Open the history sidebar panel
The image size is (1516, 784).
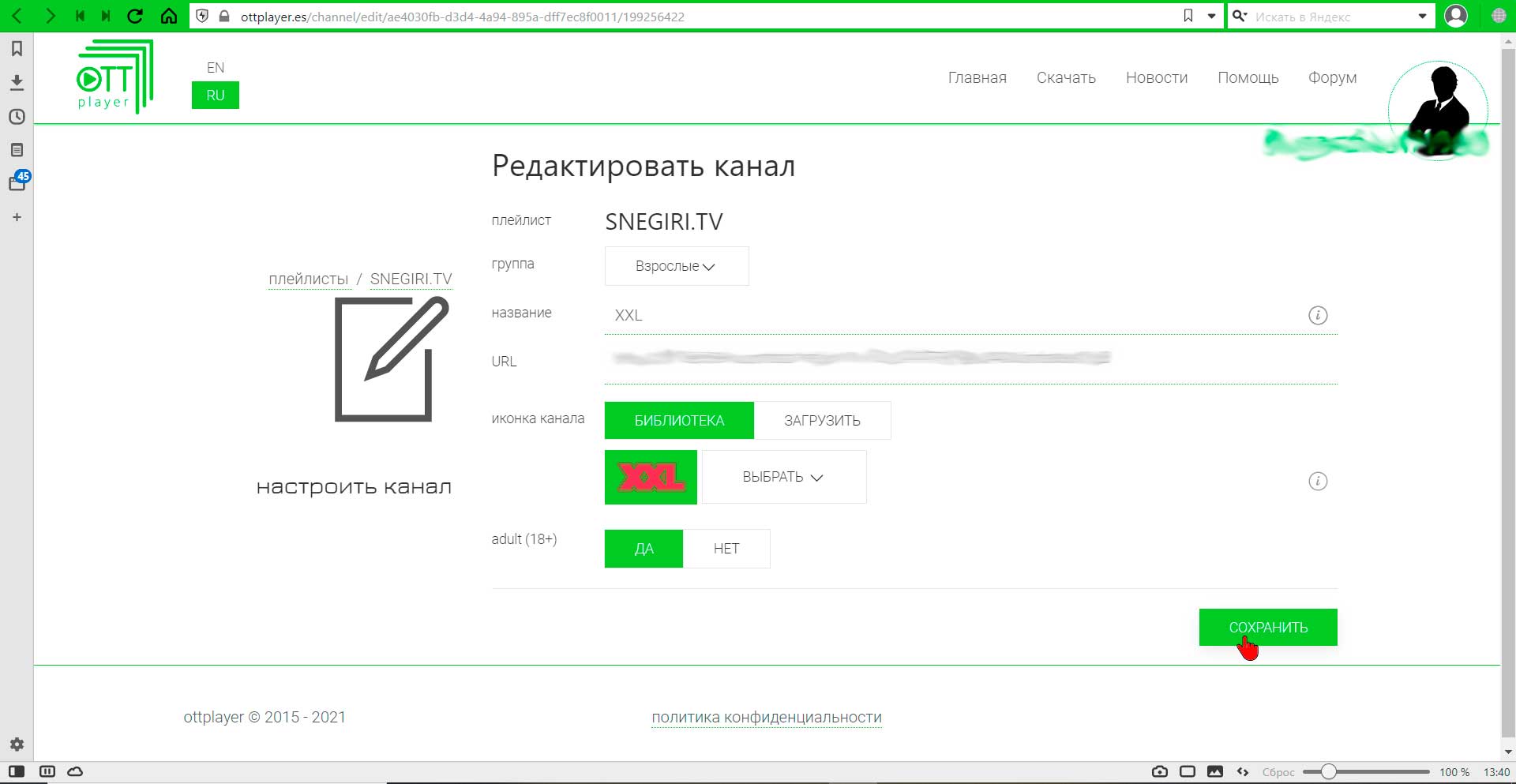(x=17, y=116)
